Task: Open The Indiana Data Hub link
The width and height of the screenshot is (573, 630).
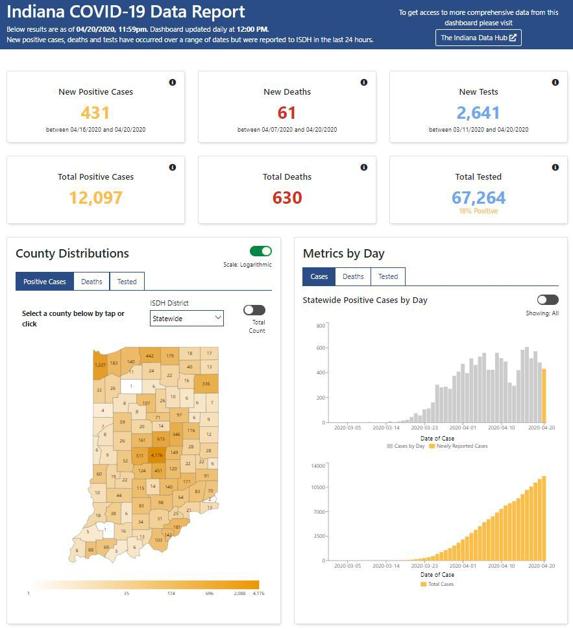Action: pos(478,38)
